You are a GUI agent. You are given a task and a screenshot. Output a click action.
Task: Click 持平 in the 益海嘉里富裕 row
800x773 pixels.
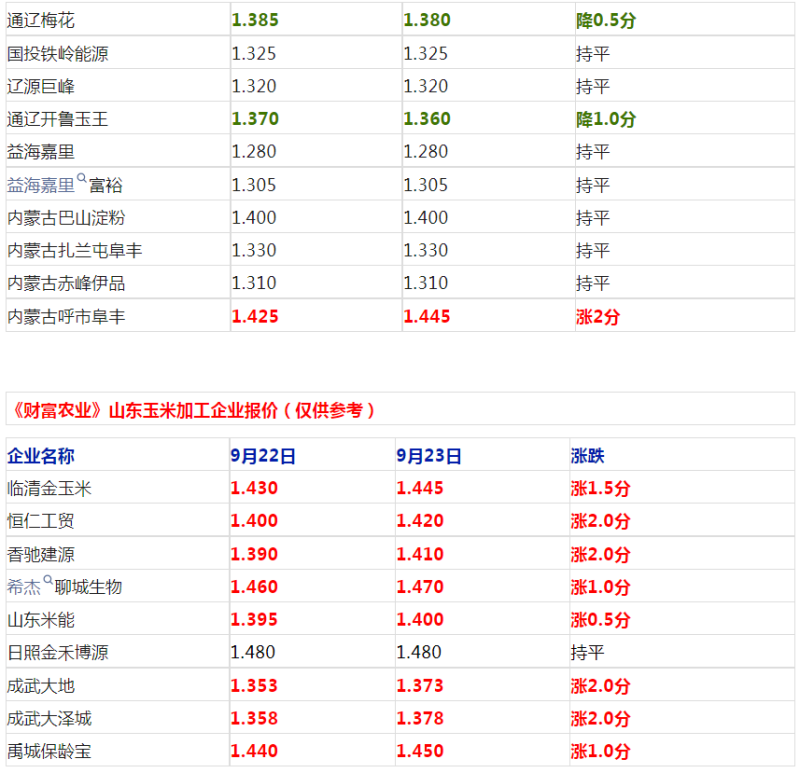click(x=593, y=185)
